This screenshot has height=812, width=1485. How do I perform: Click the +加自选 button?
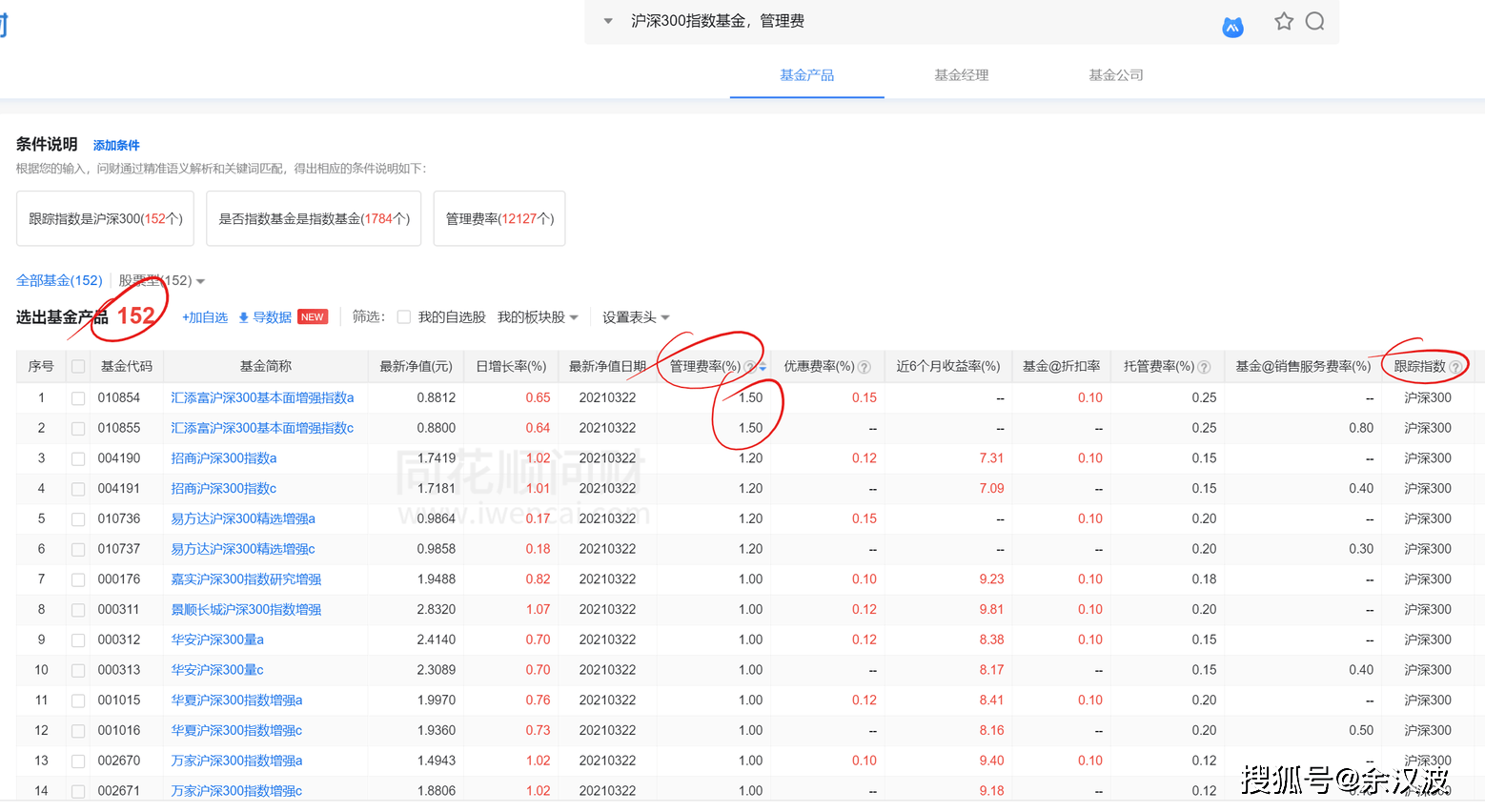click(x=205, y=317)
